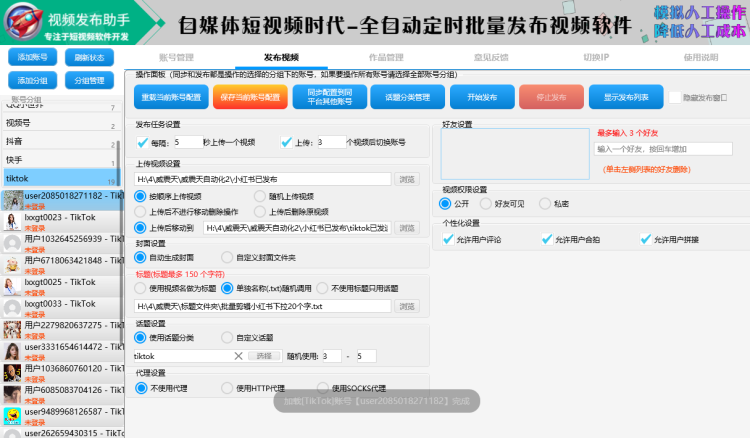Set video permission to 公开
This screenshot has width=750, height=438.
pyautogui.click(x=445, y=204)
